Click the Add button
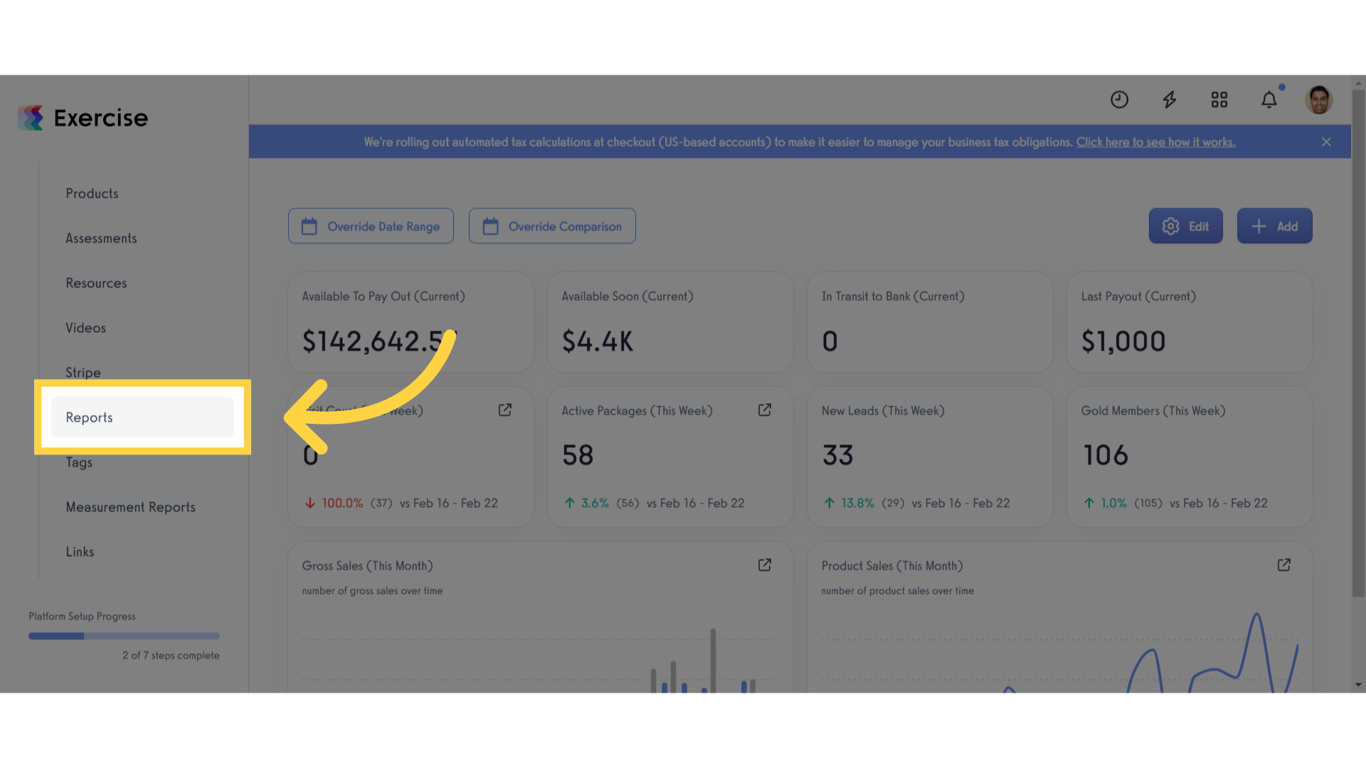The width and height of the screenshot is (1366, 768). coord(1275,226)
